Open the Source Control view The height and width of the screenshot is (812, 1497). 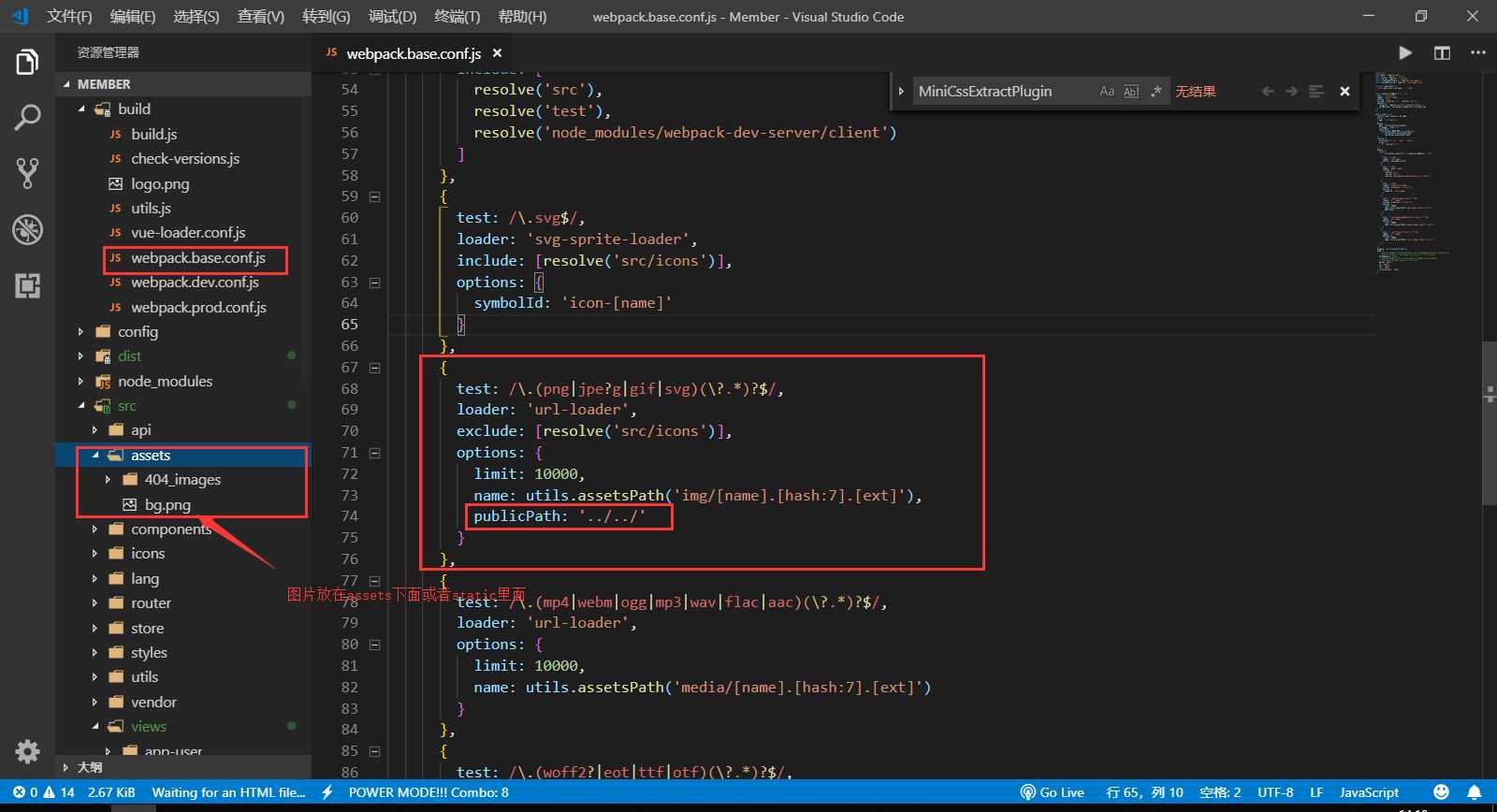27,173
